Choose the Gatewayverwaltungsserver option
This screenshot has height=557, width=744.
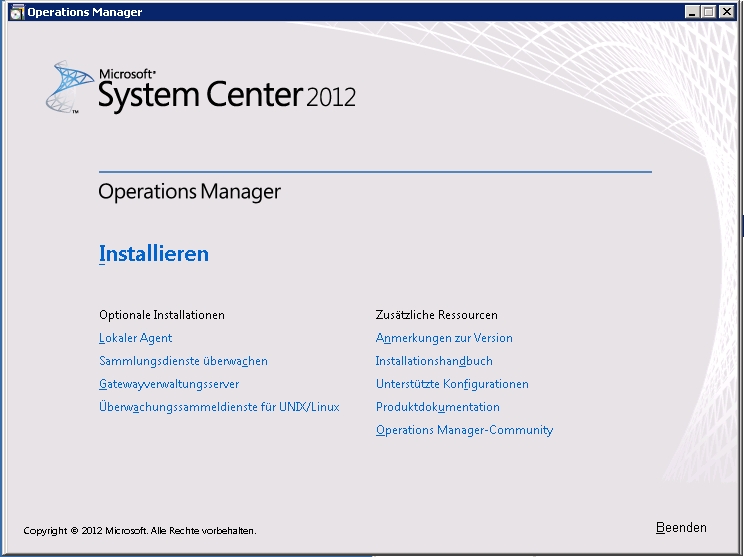169,384
